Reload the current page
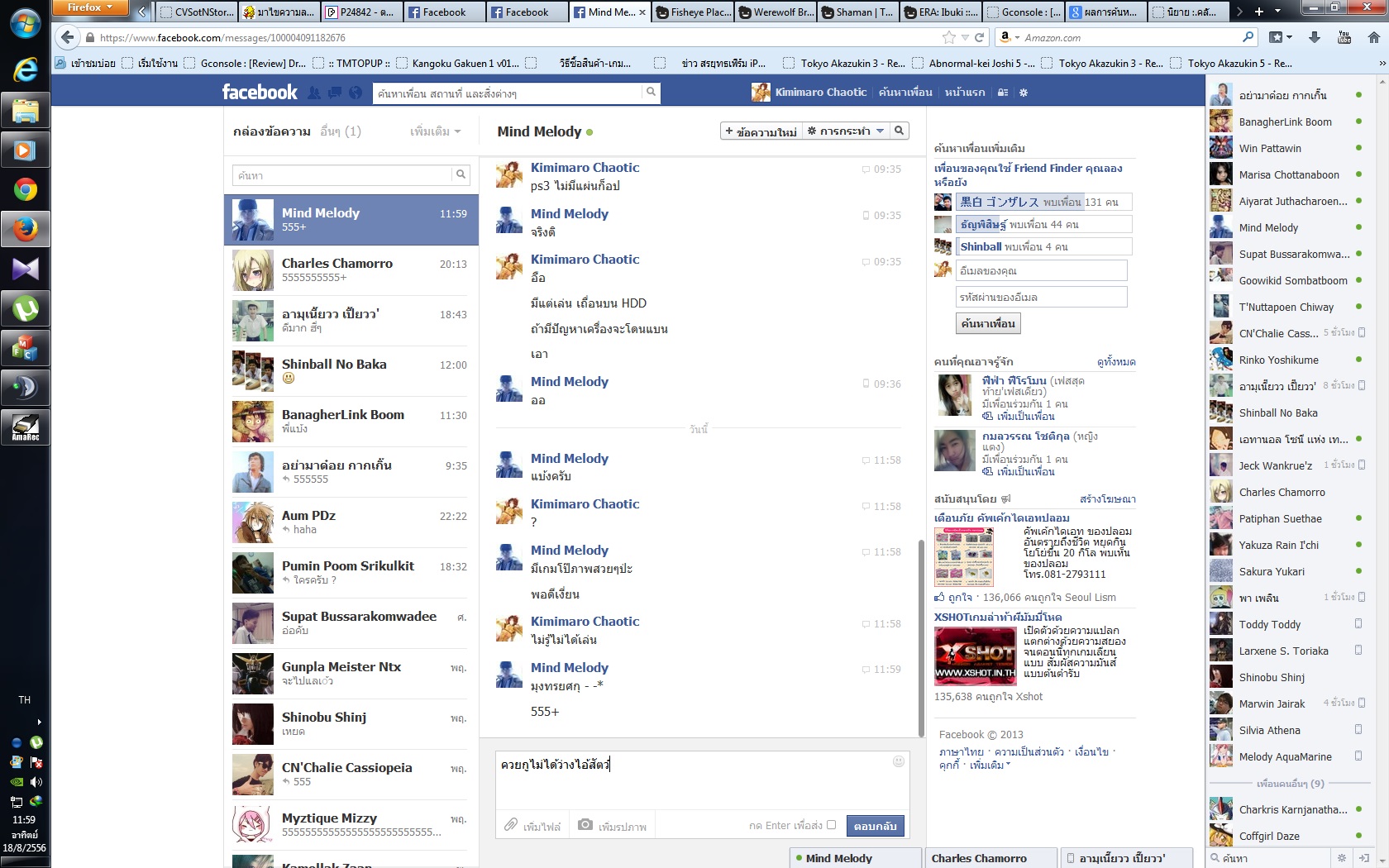Screen dimensions: 1389x868 (x=980, y=37)
